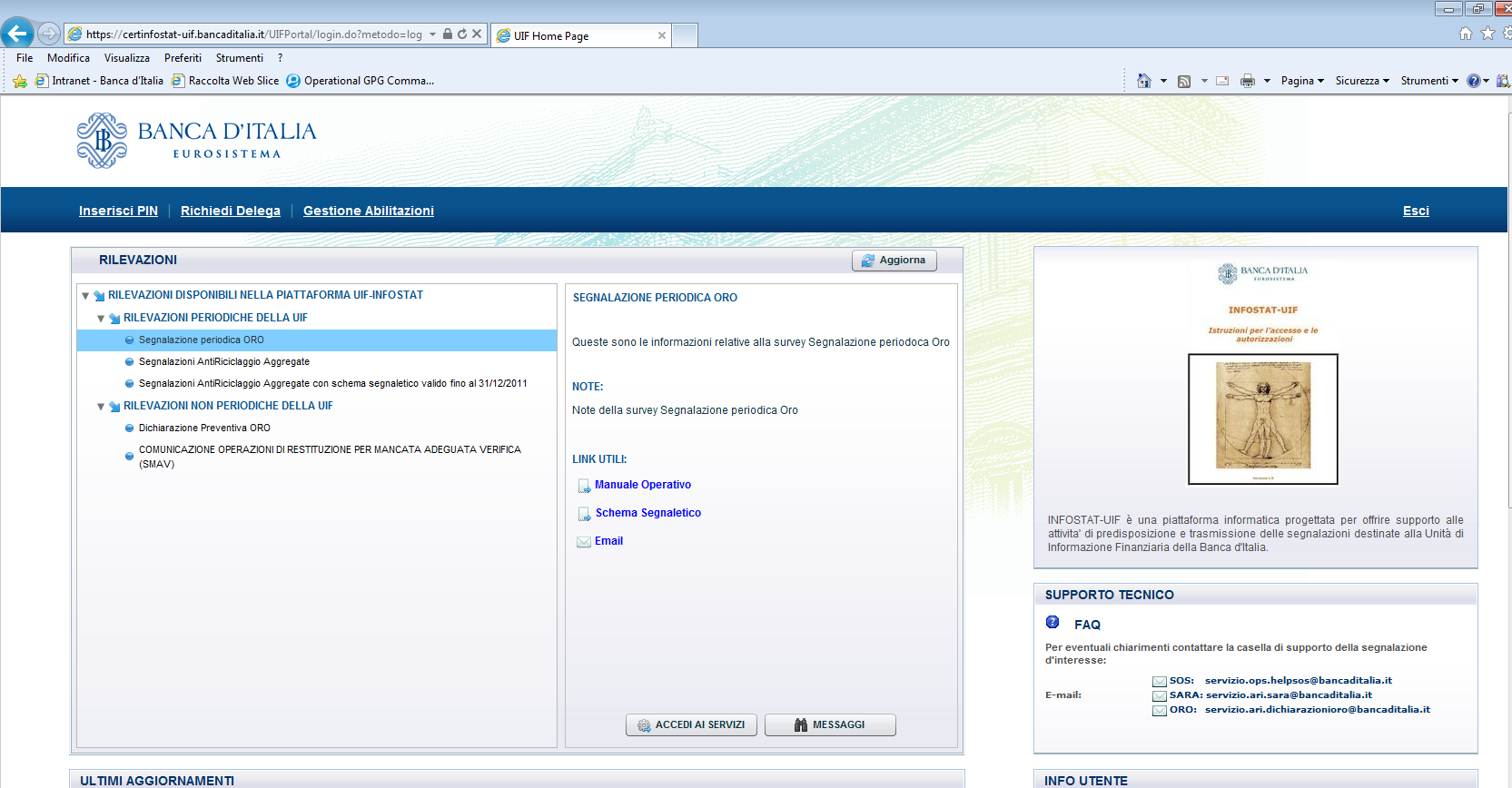Select Segnalazioni AntiRiciclaggio Aggregate item

click(224, 361)
